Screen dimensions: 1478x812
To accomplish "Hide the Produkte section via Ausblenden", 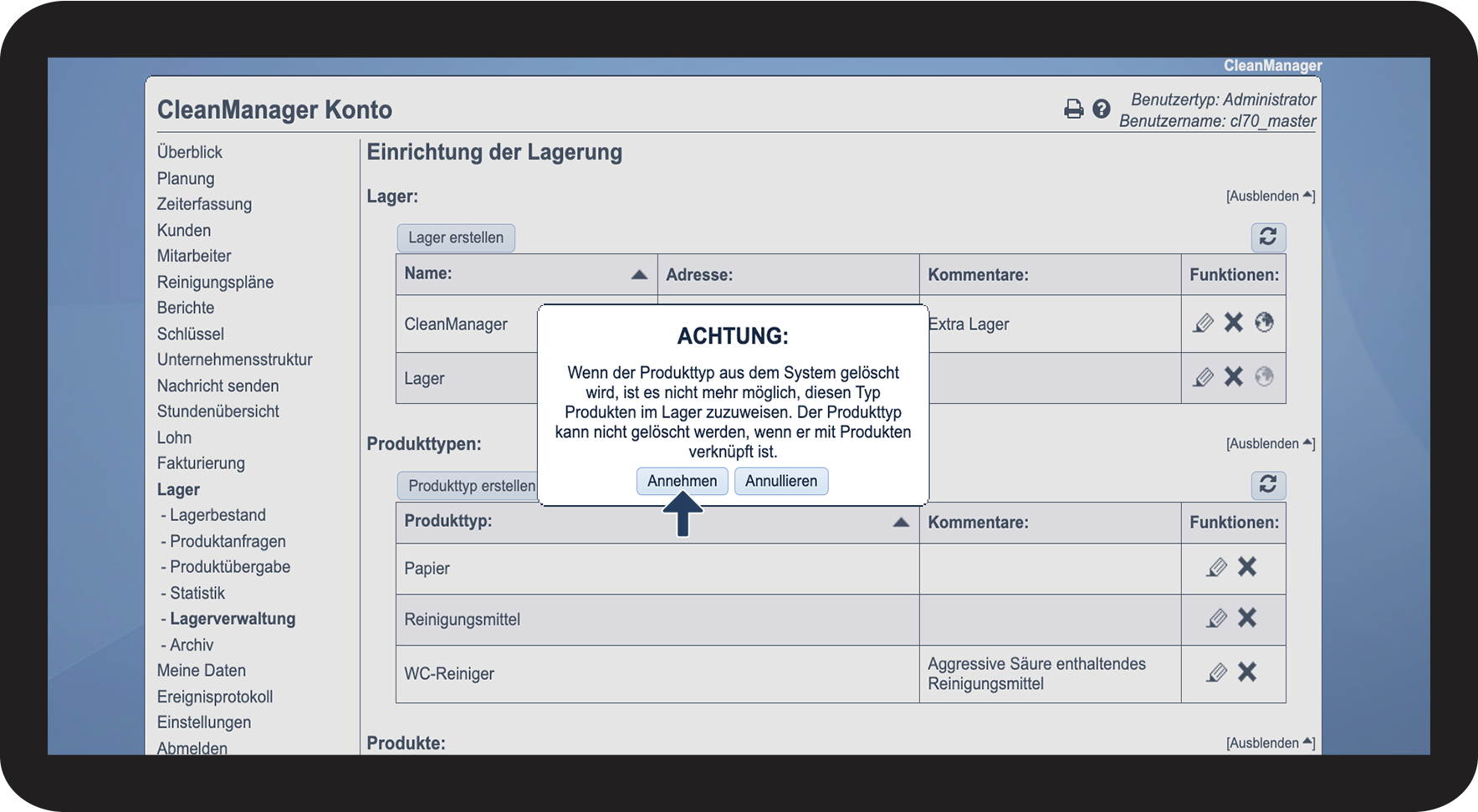I will click(1270, 743).
